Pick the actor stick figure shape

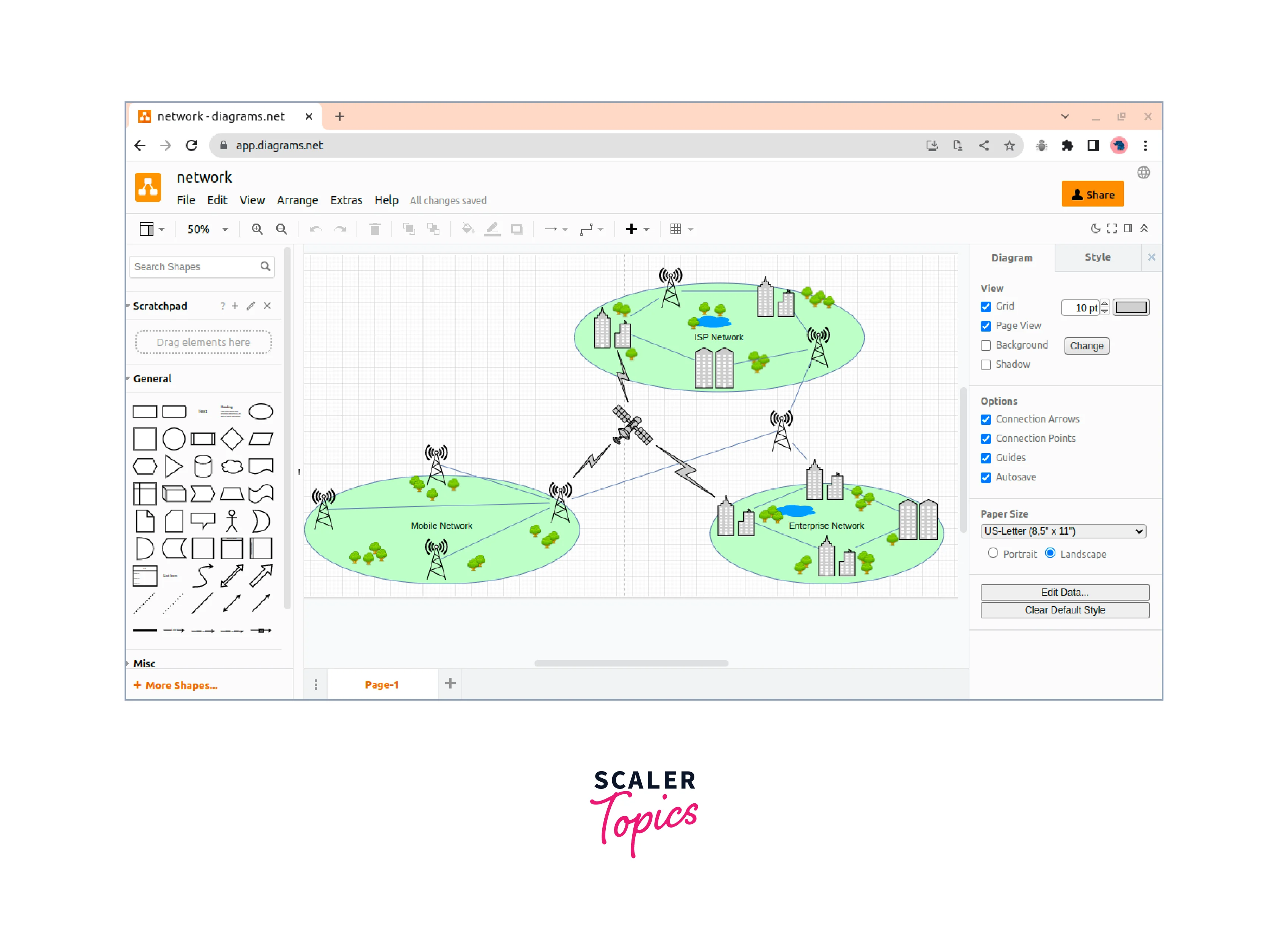232,521
